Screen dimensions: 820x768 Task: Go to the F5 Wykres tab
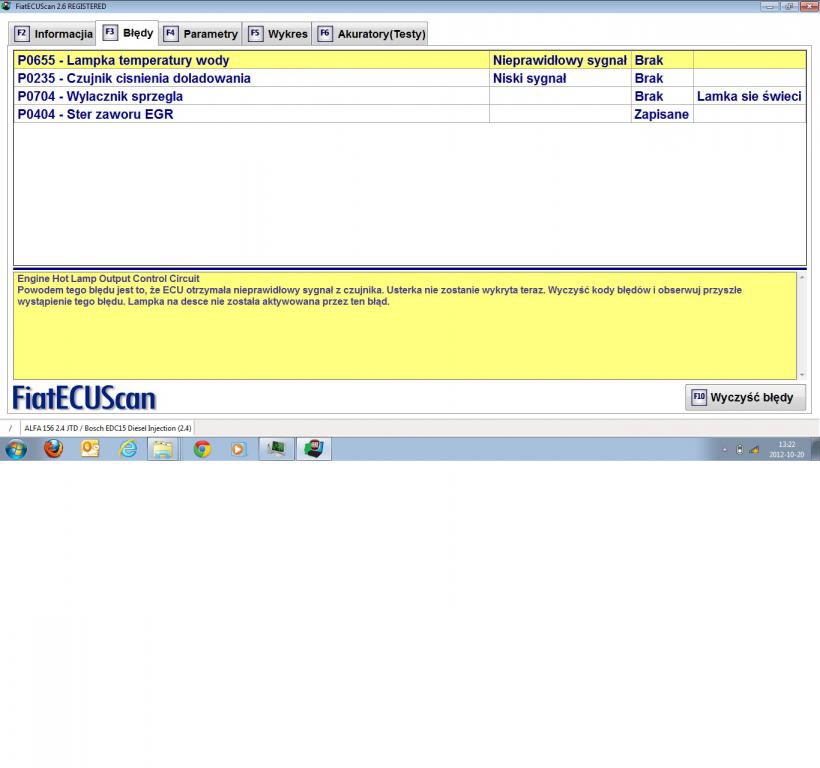click(278, 34)
